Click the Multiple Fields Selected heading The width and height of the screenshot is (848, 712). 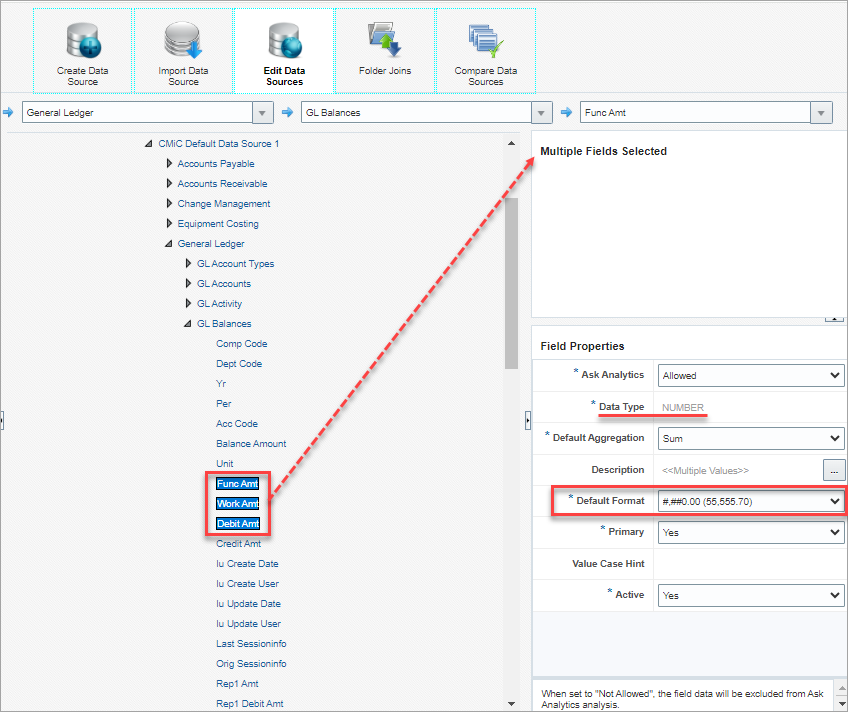click(x=604, y=151)
